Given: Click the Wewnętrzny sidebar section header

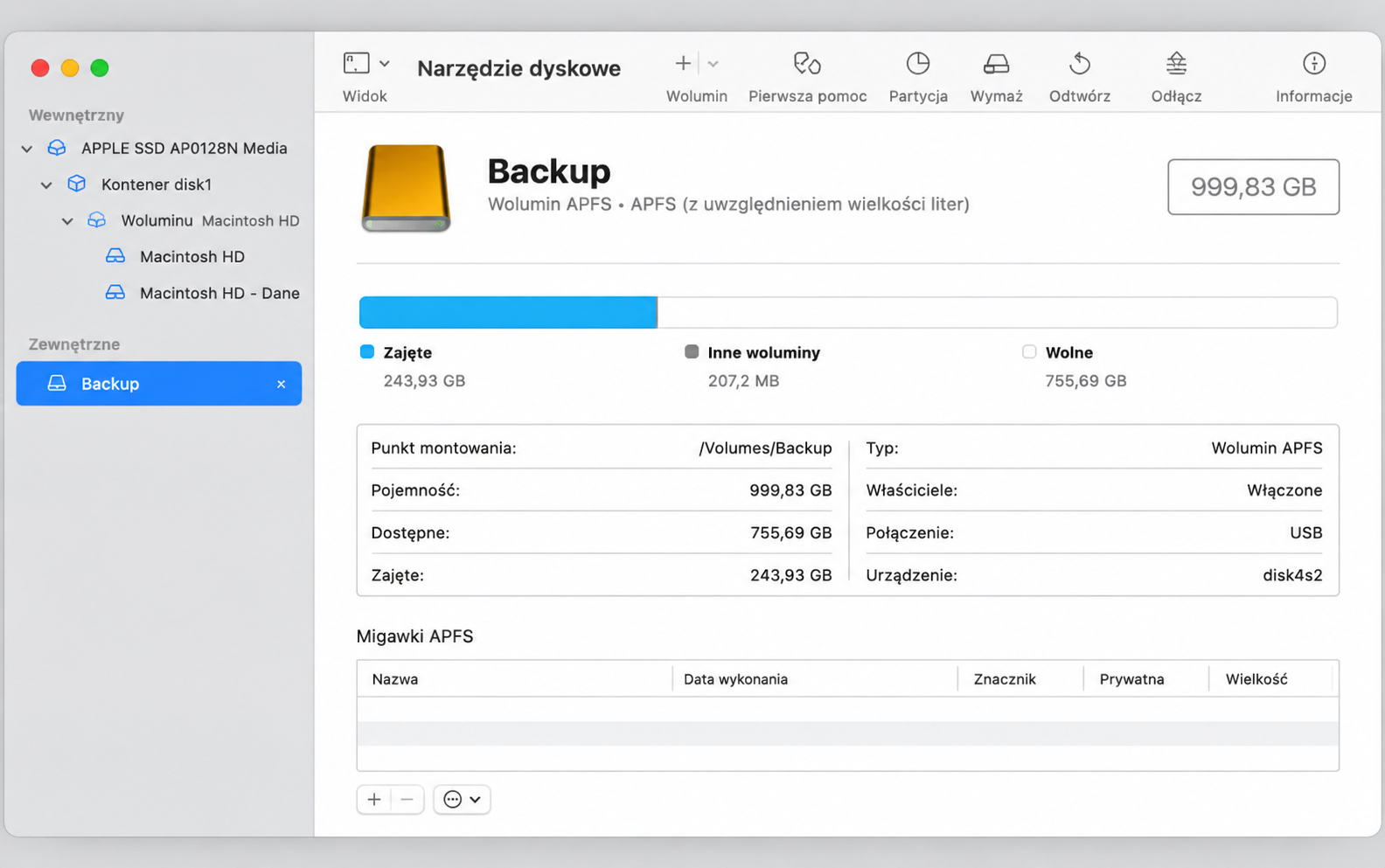Looking at the screenshot, I should pyautogui.click(x=76, y=115).
